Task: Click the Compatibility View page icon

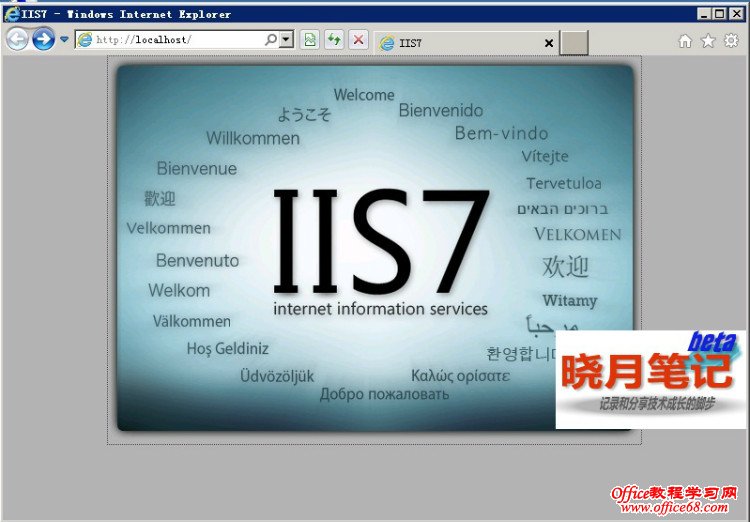Action: pos(310,39)
